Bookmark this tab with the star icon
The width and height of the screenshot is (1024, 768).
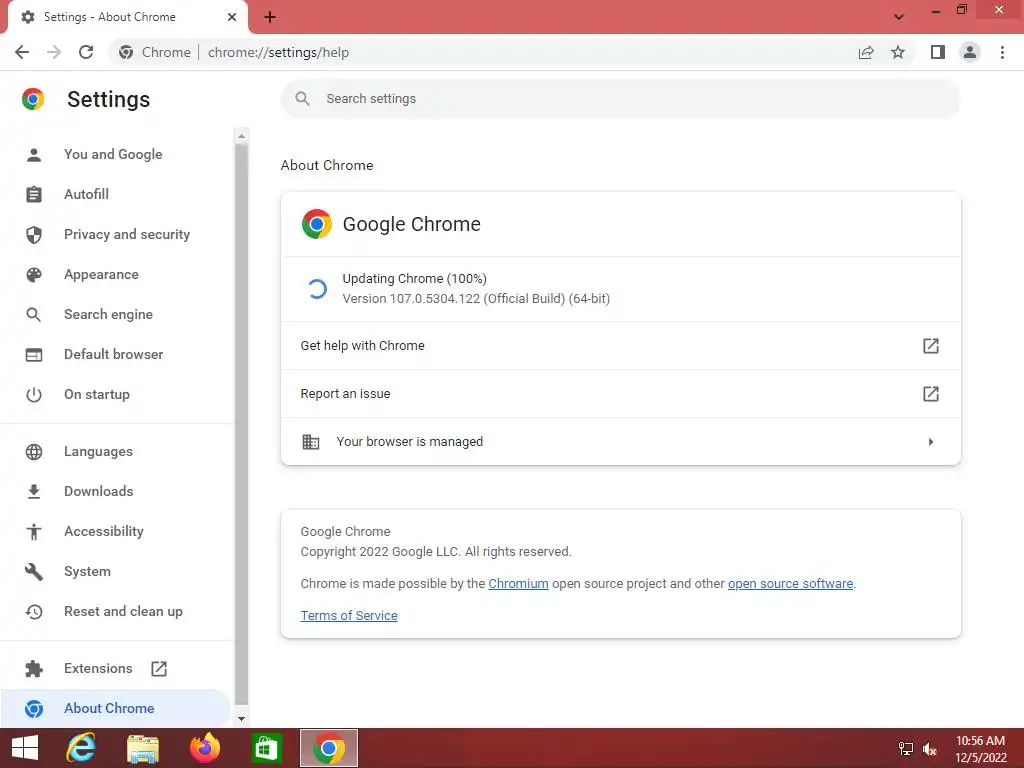(x=898, y=52)
